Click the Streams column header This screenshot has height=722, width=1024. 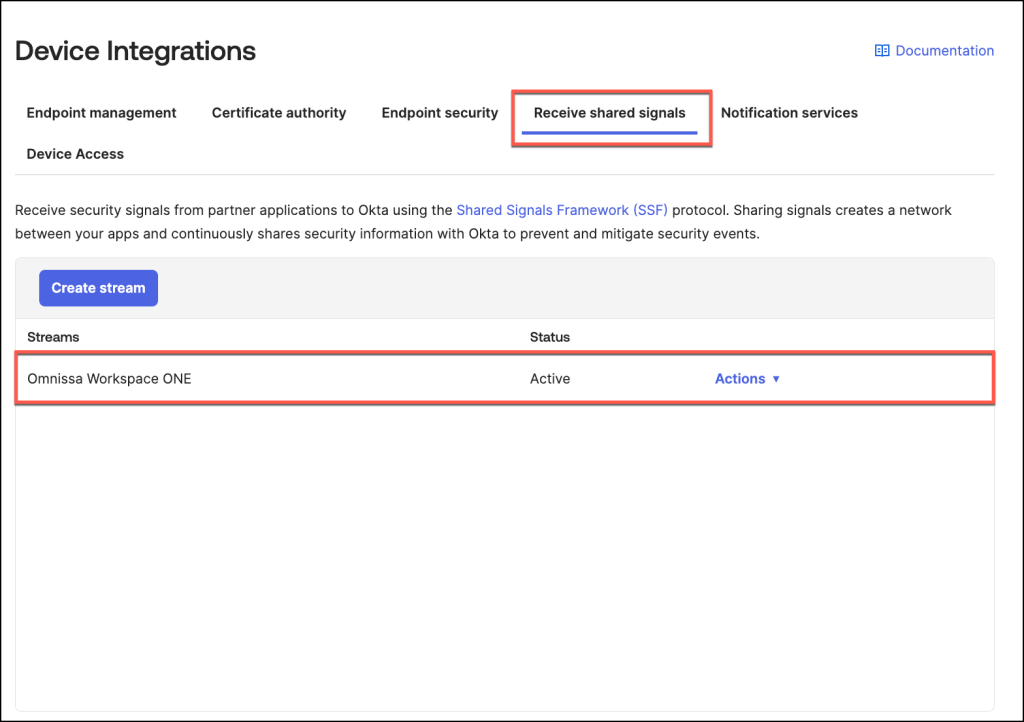coord(53,337)
